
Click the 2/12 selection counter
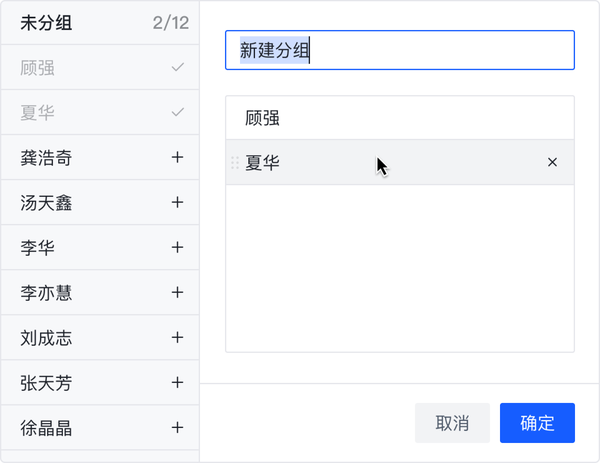tap(171, 23)
